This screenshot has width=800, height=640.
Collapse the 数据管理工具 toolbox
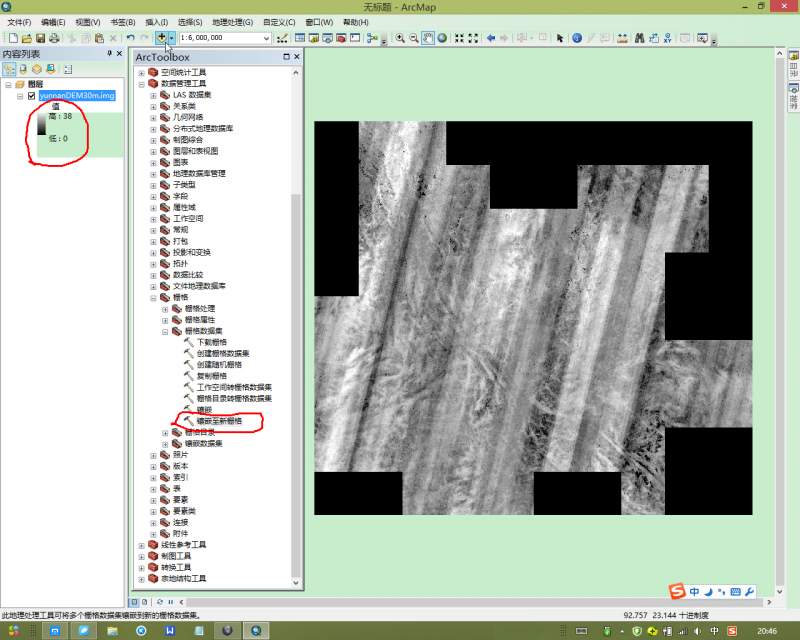coord(141,84)
